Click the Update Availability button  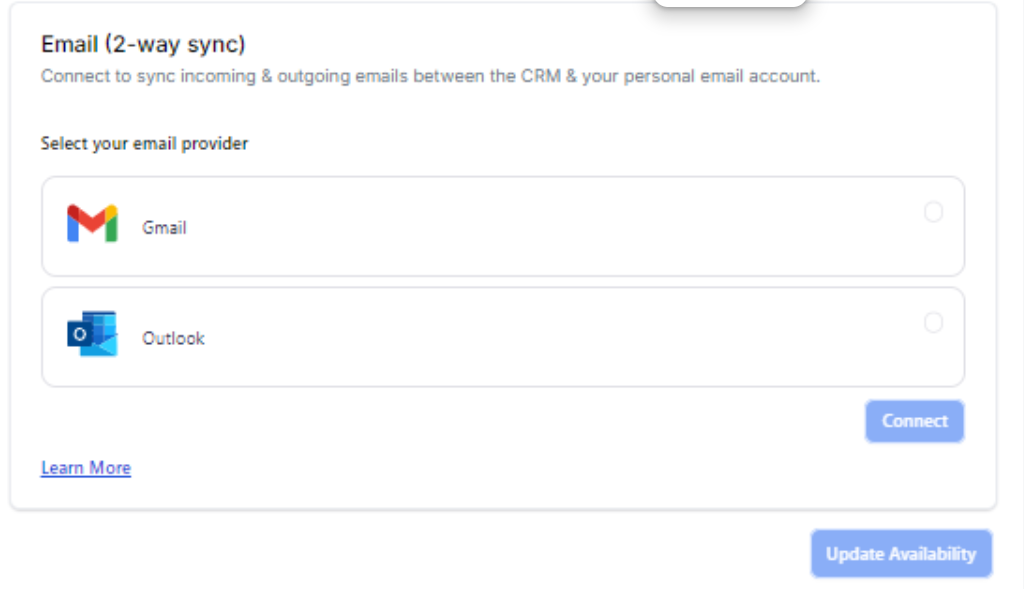(x=901, y=554)
